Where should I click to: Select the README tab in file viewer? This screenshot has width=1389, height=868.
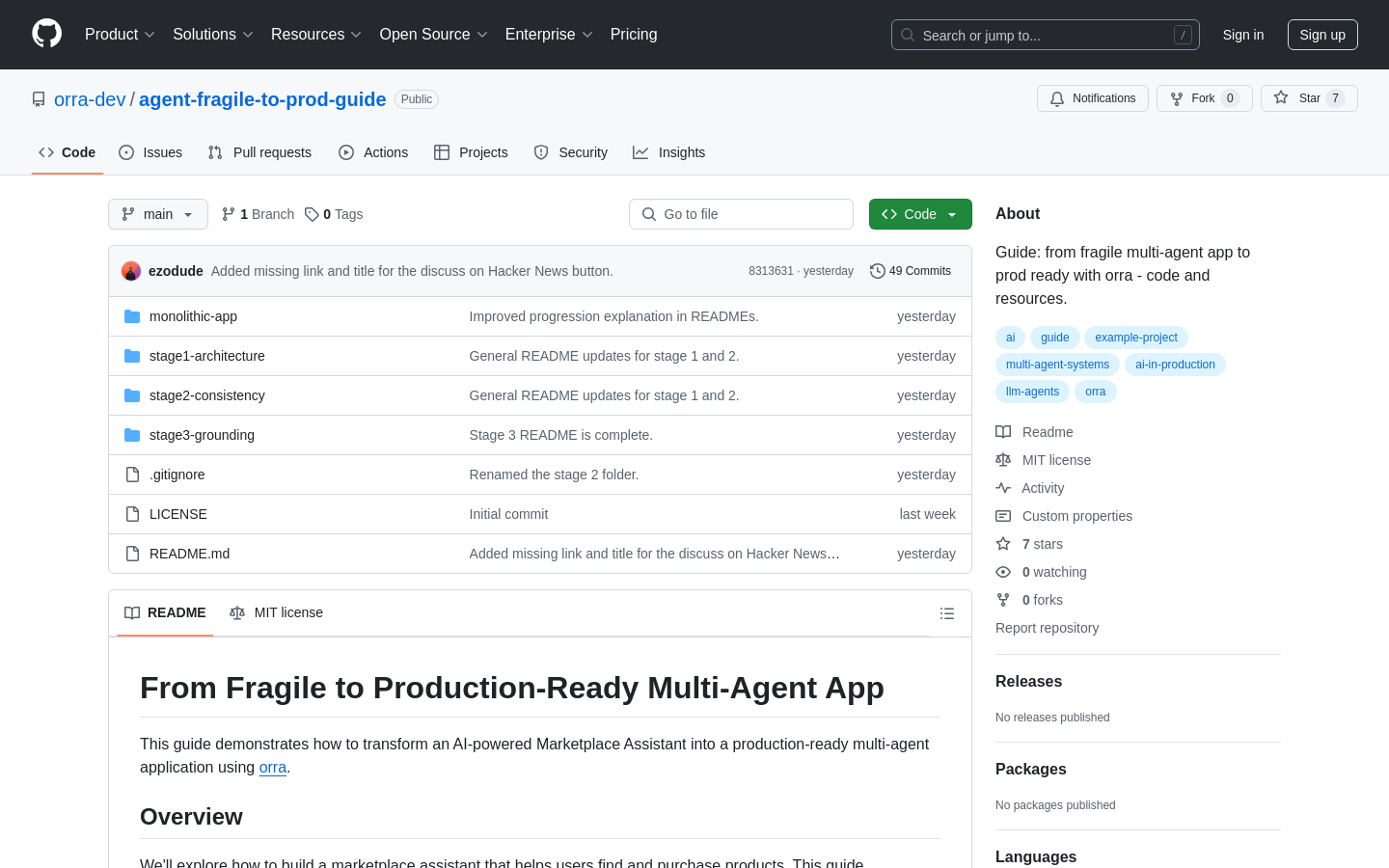(x=165, y=613)
